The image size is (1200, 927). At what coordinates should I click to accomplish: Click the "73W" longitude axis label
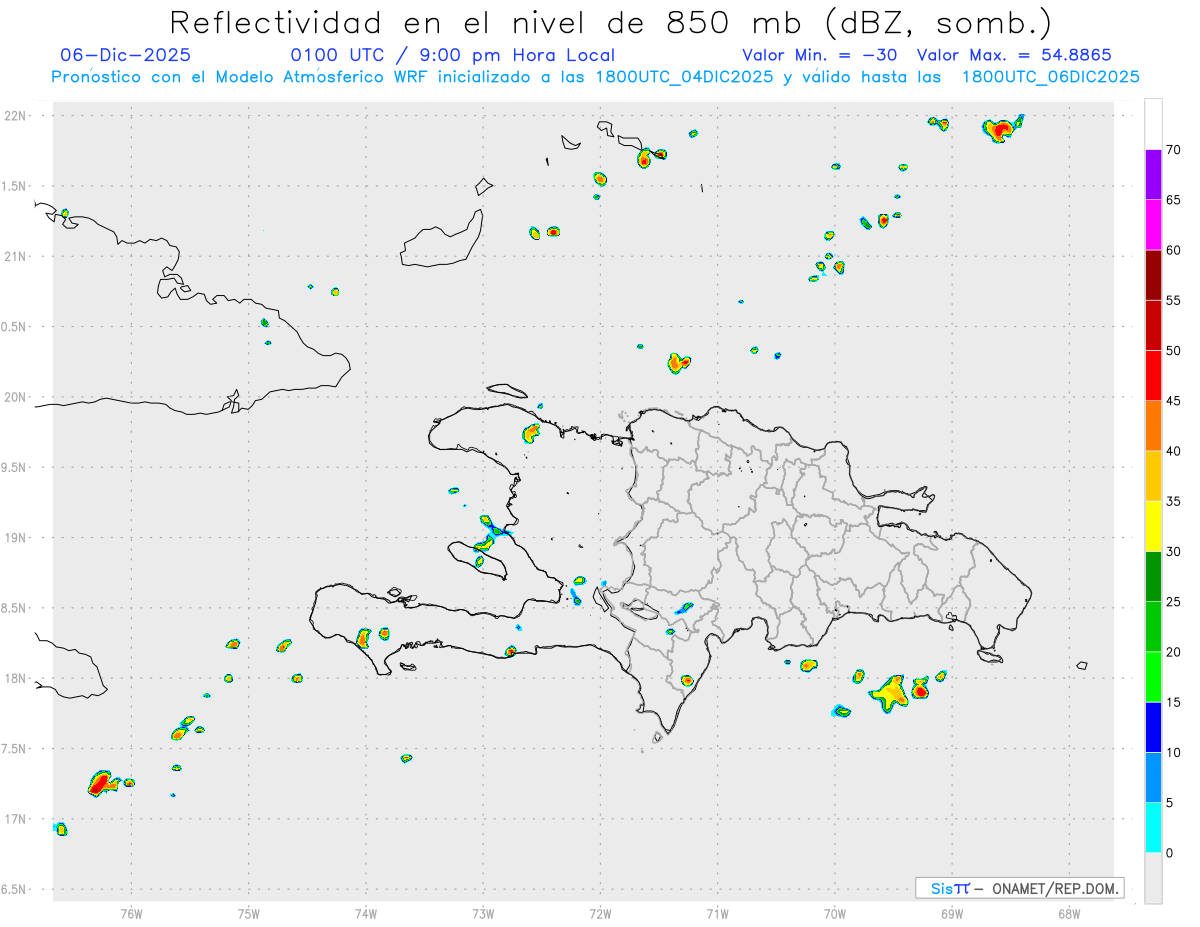point(483,913)
